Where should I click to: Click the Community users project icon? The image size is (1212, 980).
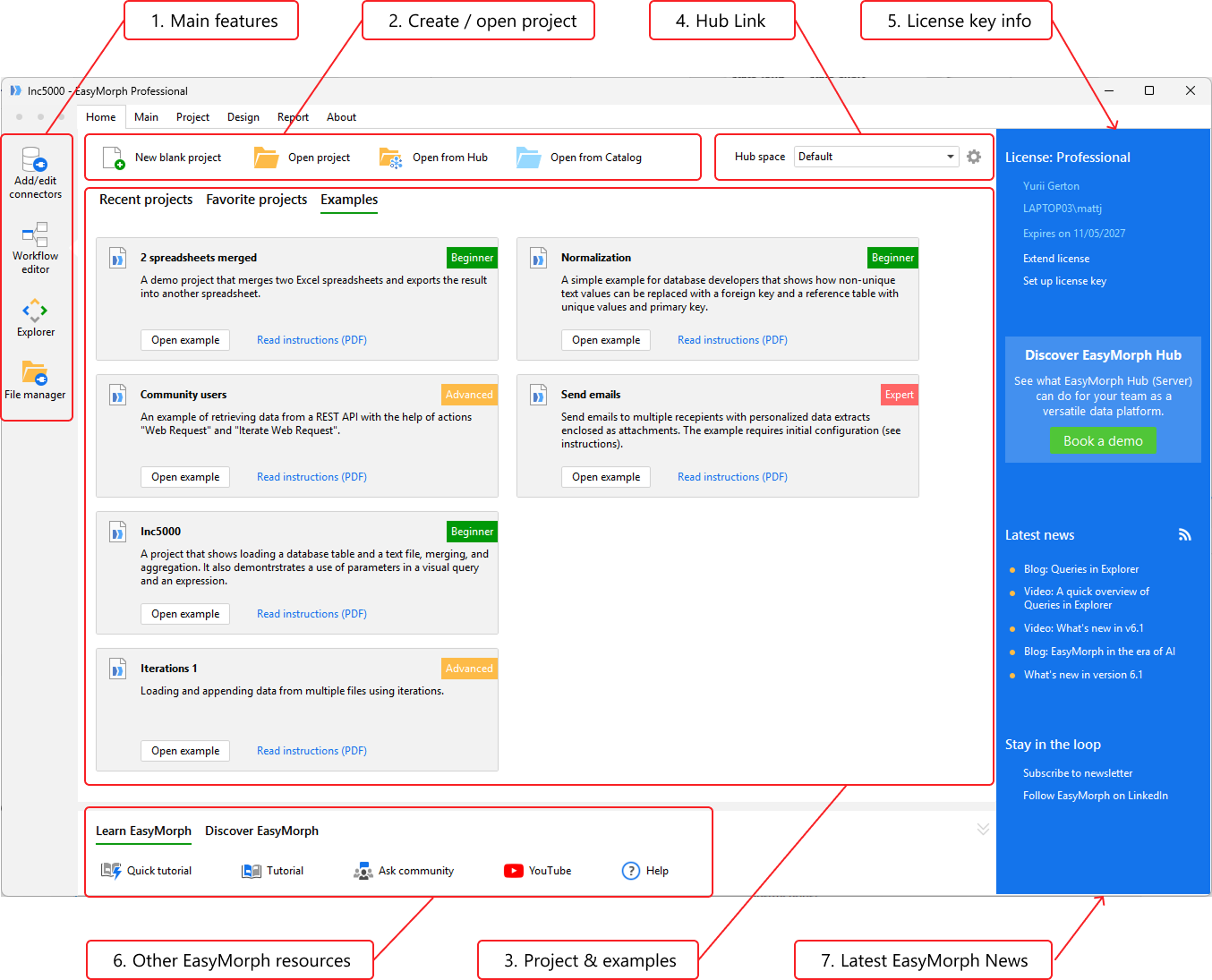click(117, 396)
